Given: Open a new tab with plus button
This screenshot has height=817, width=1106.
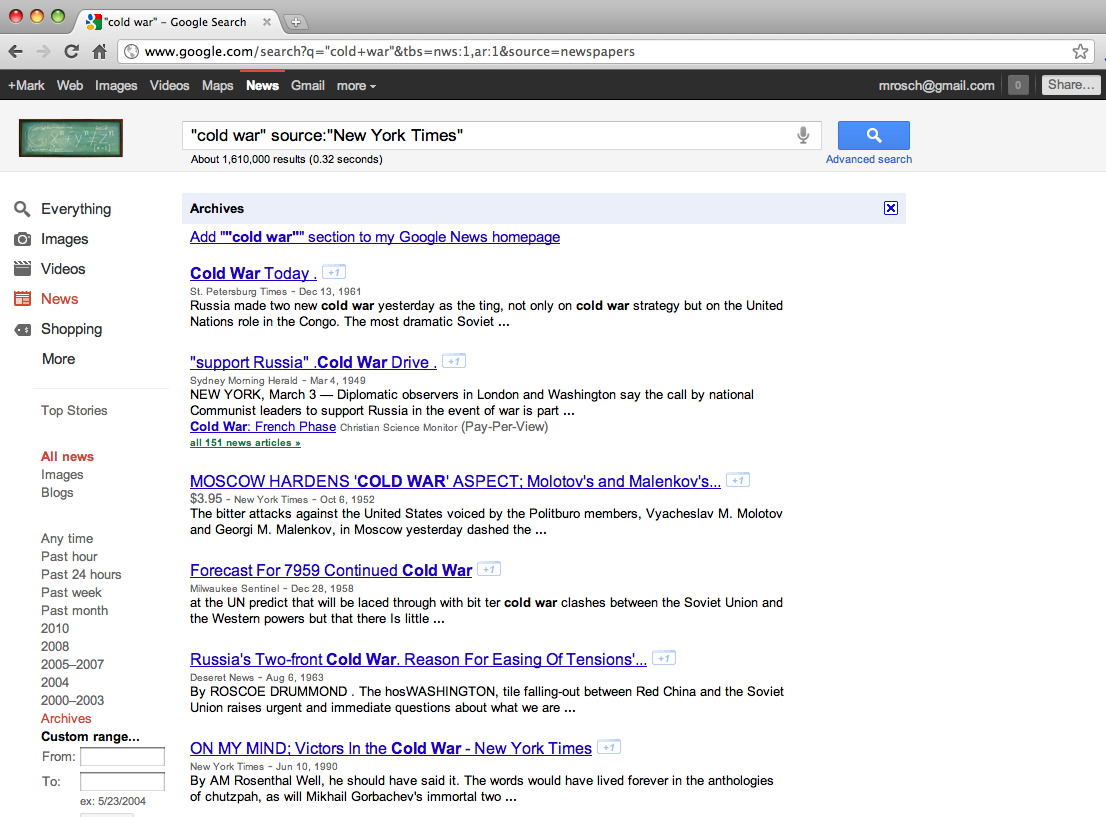Looking at the screenshot, I should click(296, 22).
